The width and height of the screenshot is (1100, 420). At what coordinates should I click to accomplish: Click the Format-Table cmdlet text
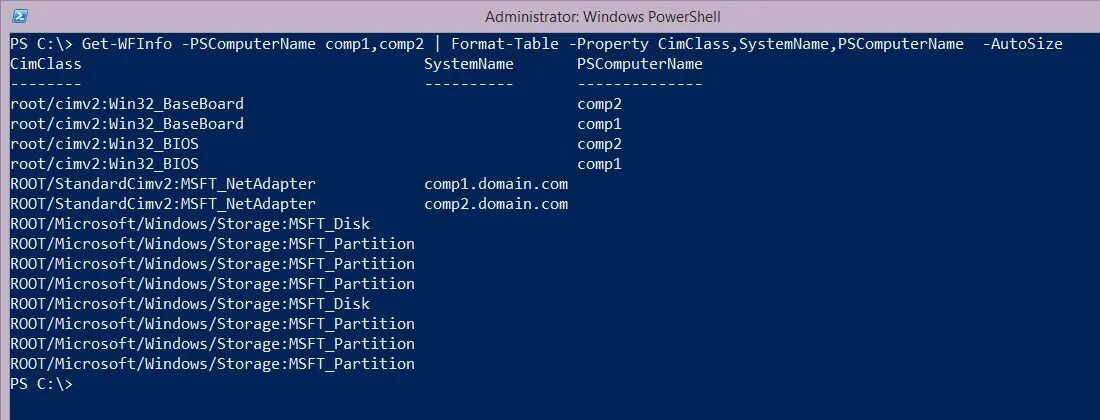point(505,44)
